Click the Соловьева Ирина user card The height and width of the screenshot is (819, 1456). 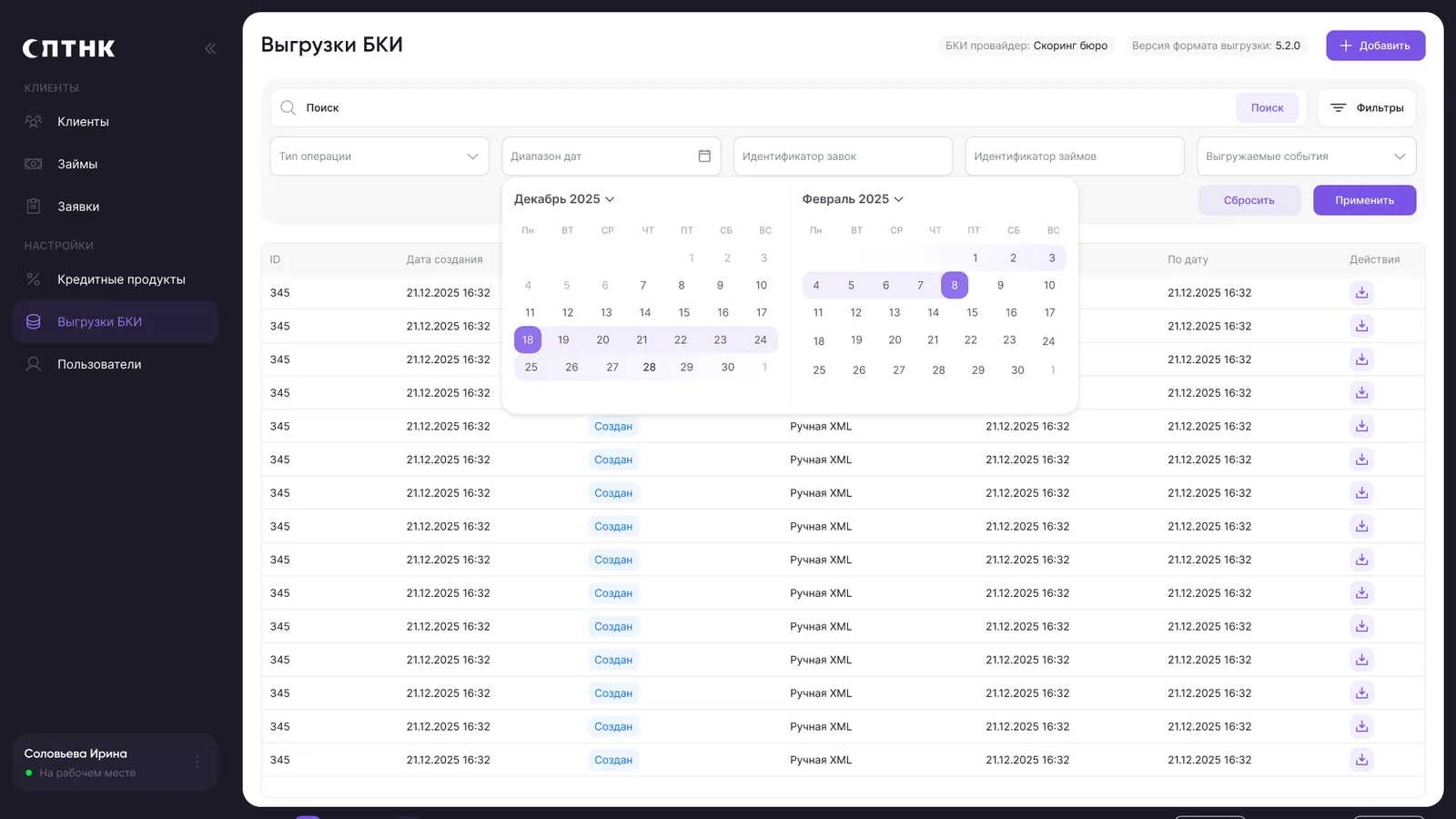[116, 762]
